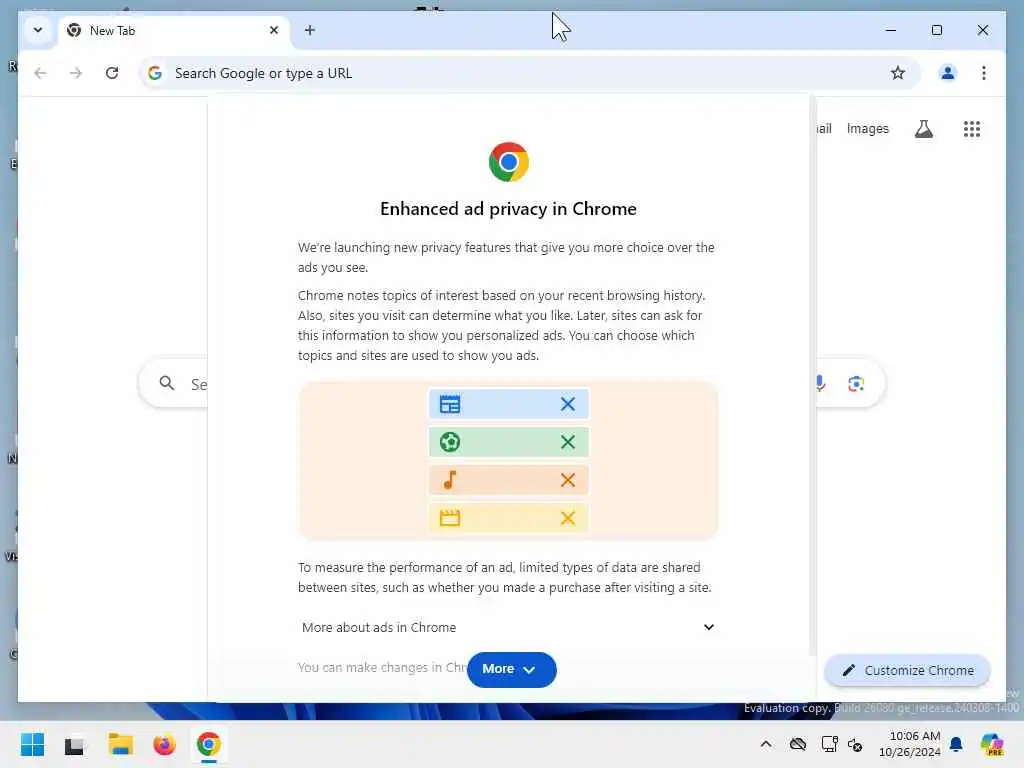Close the New Tab tab
1024x768 pixels.
274,30
